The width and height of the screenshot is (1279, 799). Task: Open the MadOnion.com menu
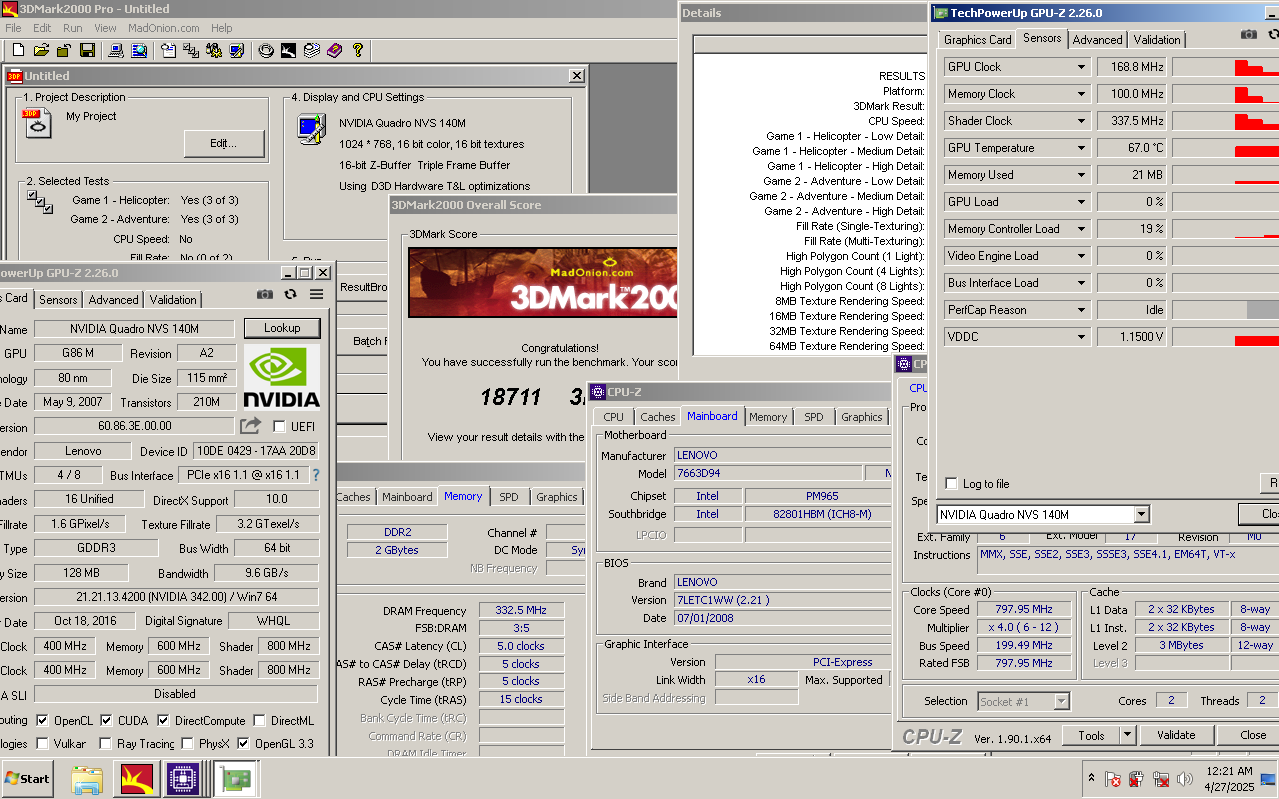tap(163, 28)
